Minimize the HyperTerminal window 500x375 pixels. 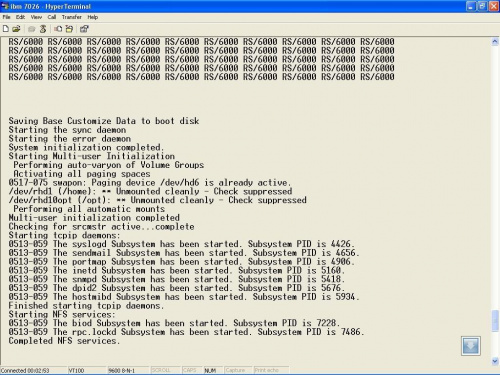point(471,6)
